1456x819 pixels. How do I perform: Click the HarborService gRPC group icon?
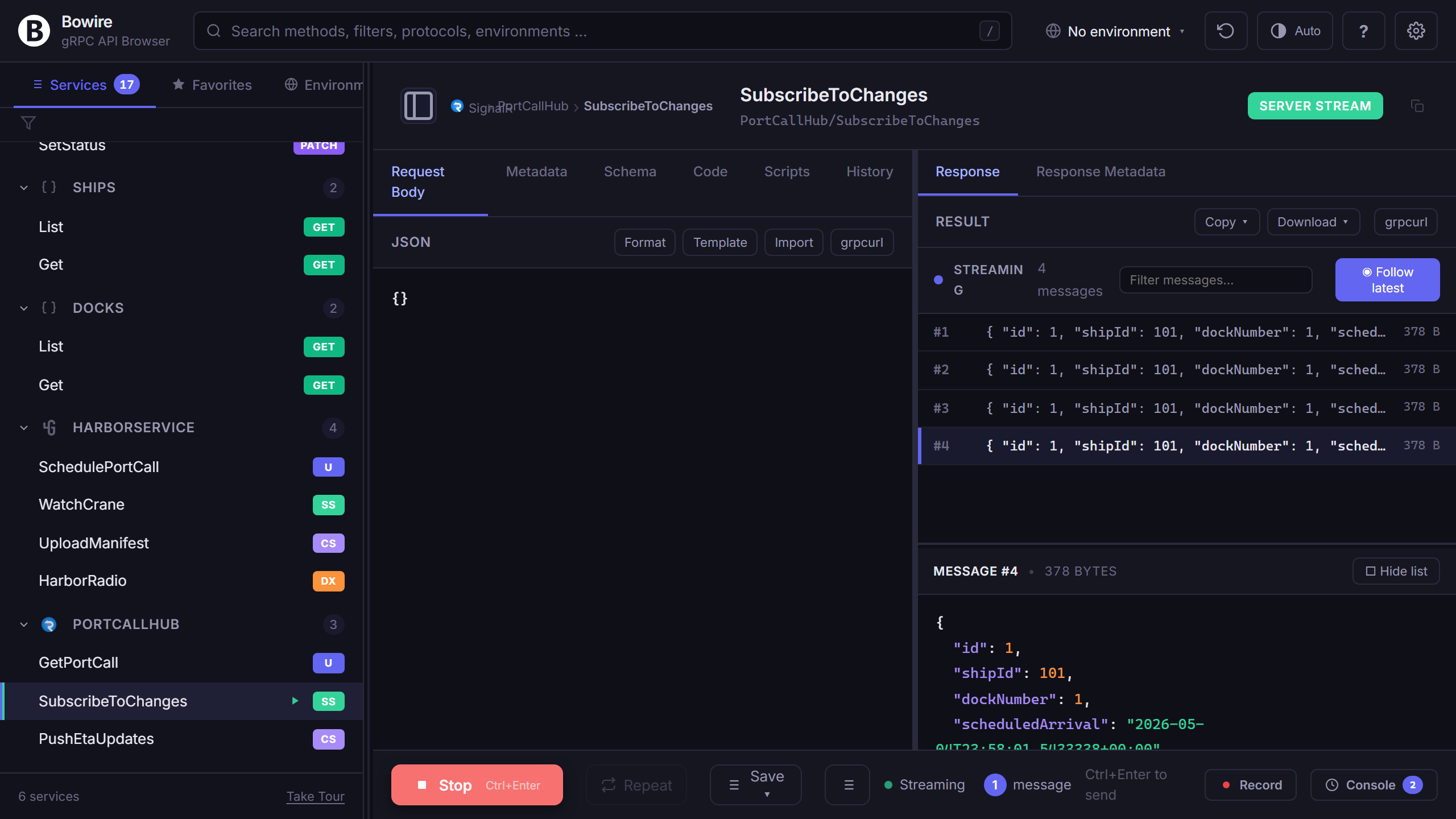[49, 428]
